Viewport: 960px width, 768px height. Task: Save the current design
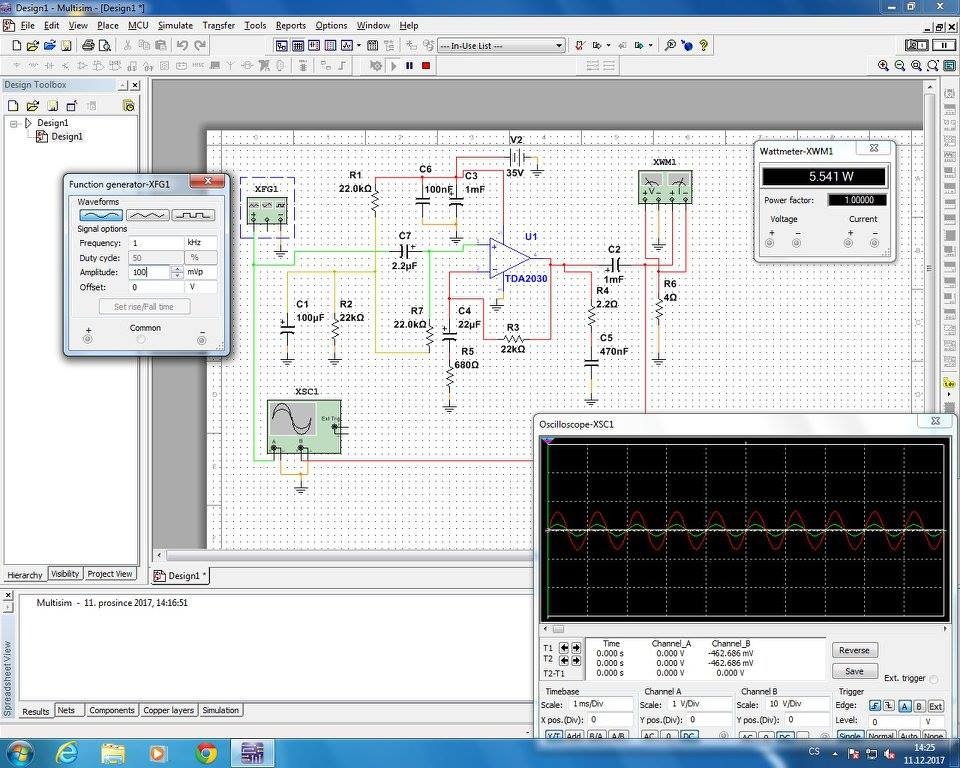click(66, 45)
